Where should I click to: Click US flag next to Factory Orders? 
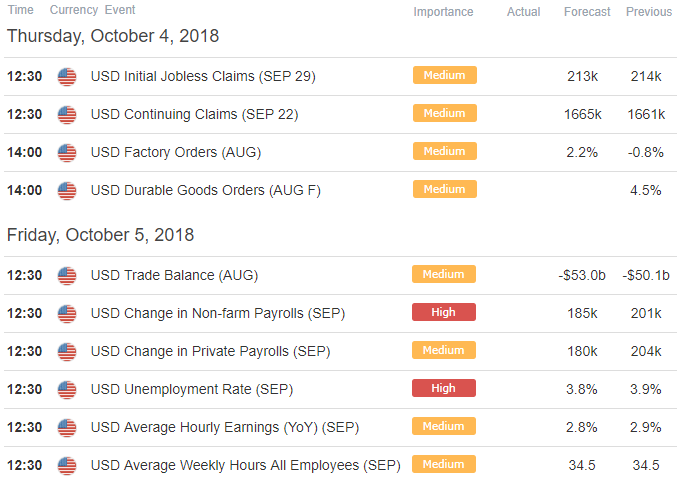[67, 153]
